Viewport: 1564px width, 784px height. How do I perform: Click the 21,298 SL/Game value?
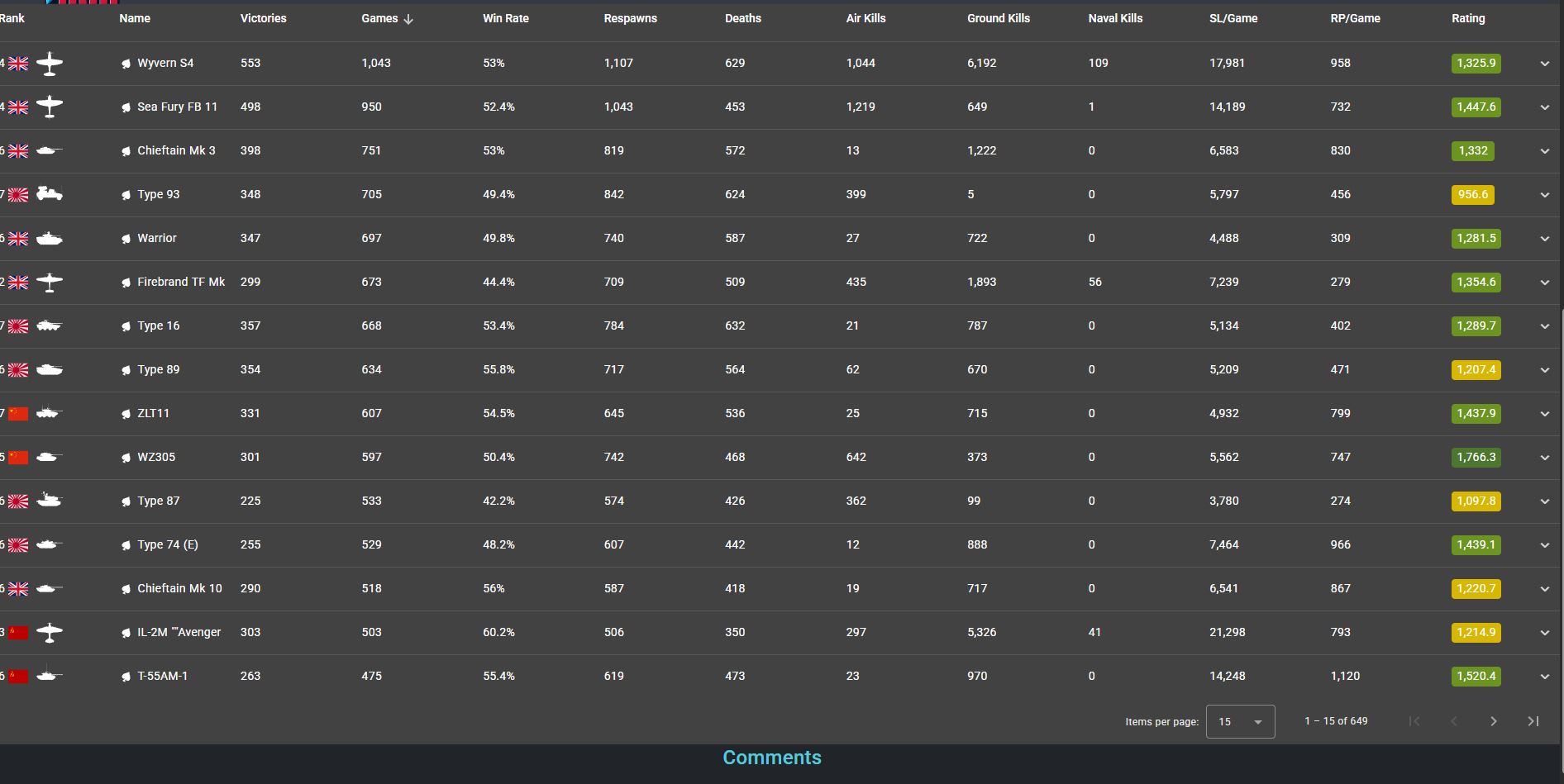click(1228, 632)
